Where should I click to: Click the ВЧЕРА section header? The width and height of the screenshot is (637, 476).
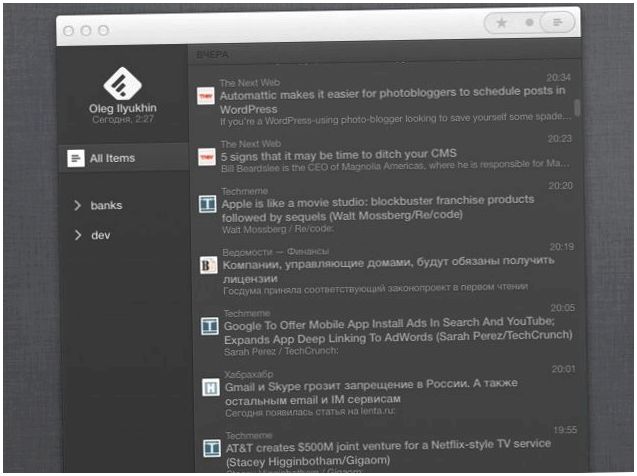[212, 55]
